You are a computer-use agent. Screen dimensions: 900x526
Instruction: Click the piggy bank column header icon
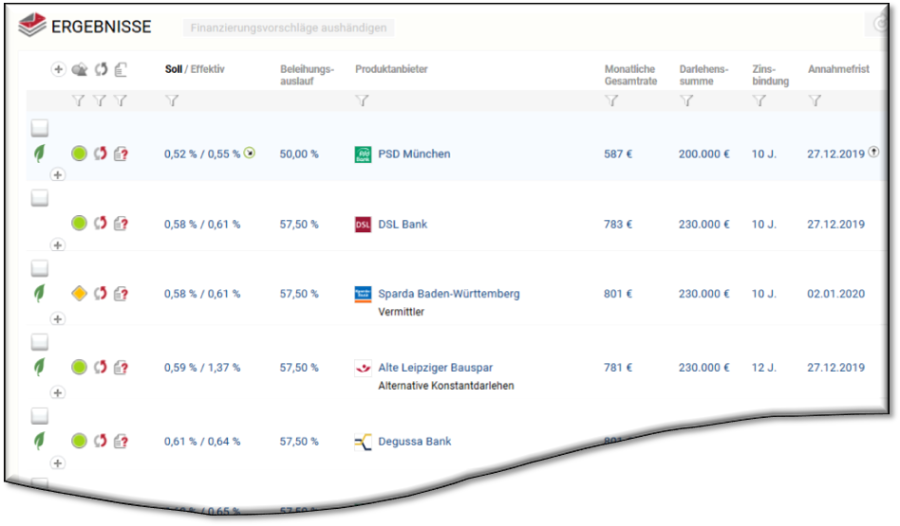click(79, 70)
